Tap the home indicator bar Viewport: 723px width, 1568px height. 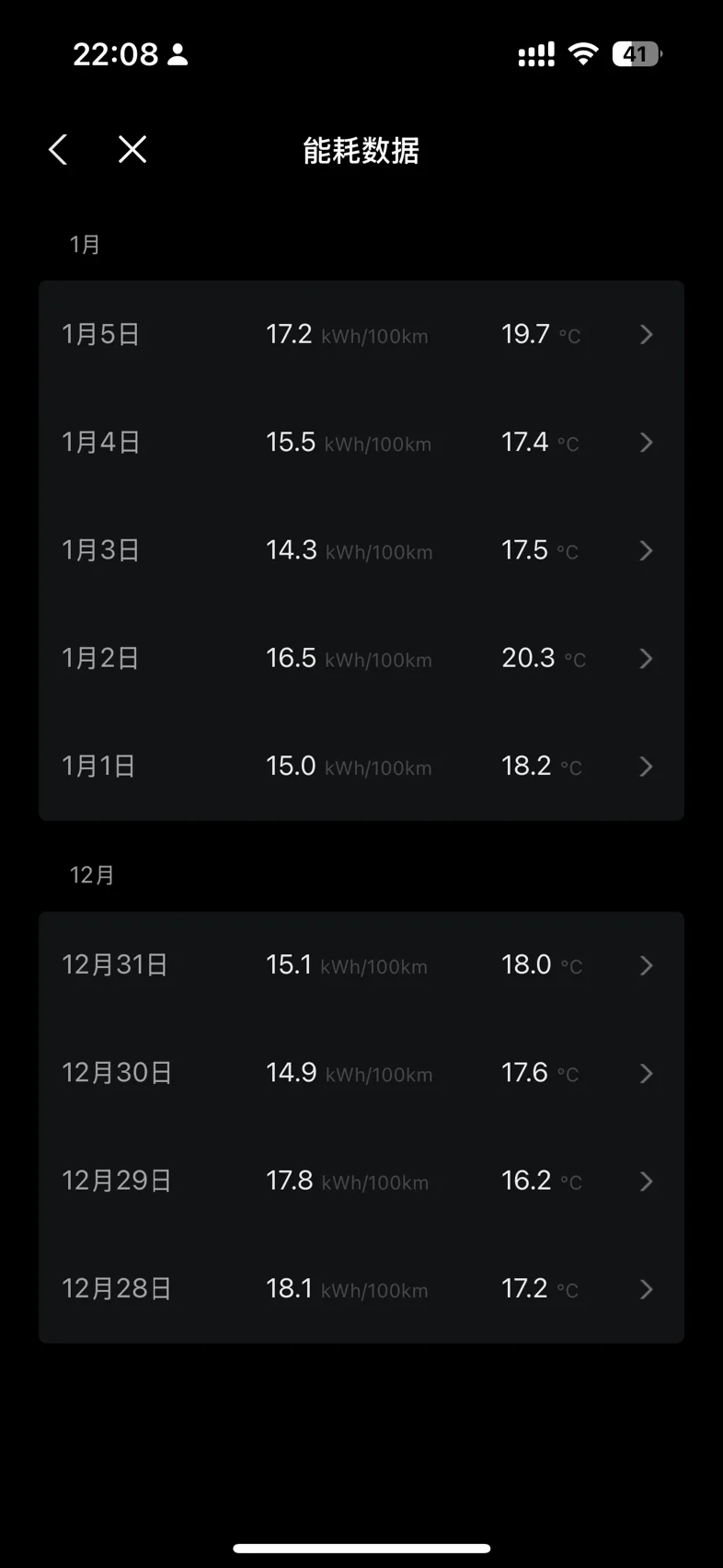(x=361, y=1549)
